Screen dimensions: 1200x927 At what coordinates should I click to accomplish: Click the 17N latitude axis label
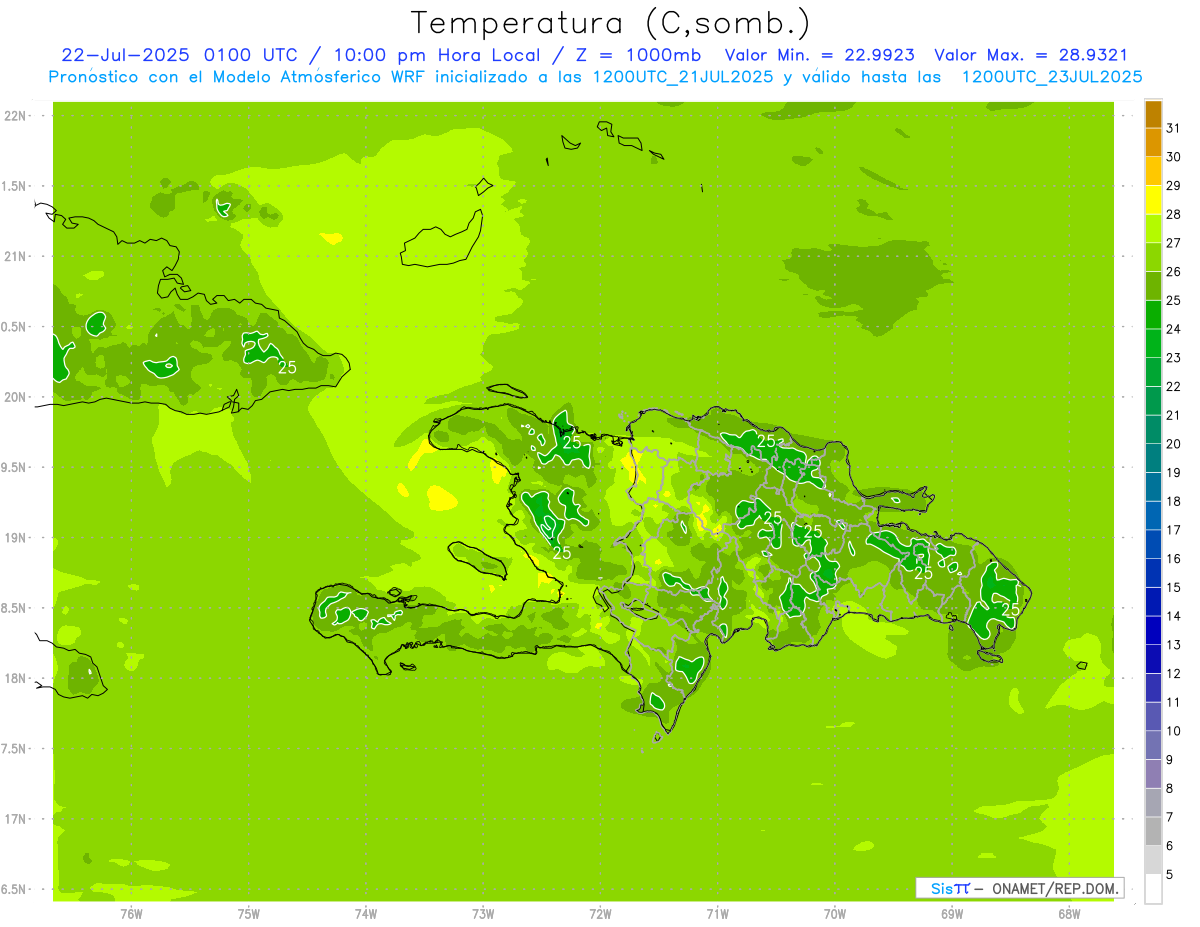pyautogui.click(x=15, y=819)
